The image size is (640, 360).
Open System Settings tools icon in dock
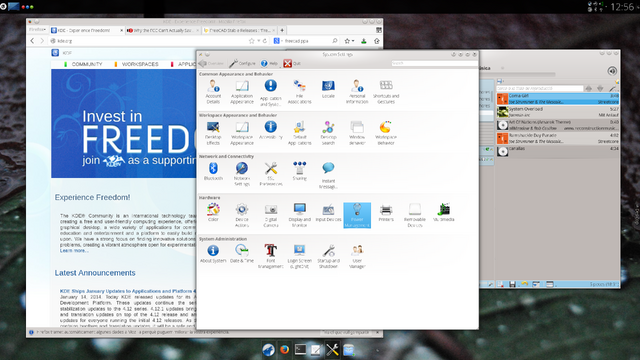[332, 349]
